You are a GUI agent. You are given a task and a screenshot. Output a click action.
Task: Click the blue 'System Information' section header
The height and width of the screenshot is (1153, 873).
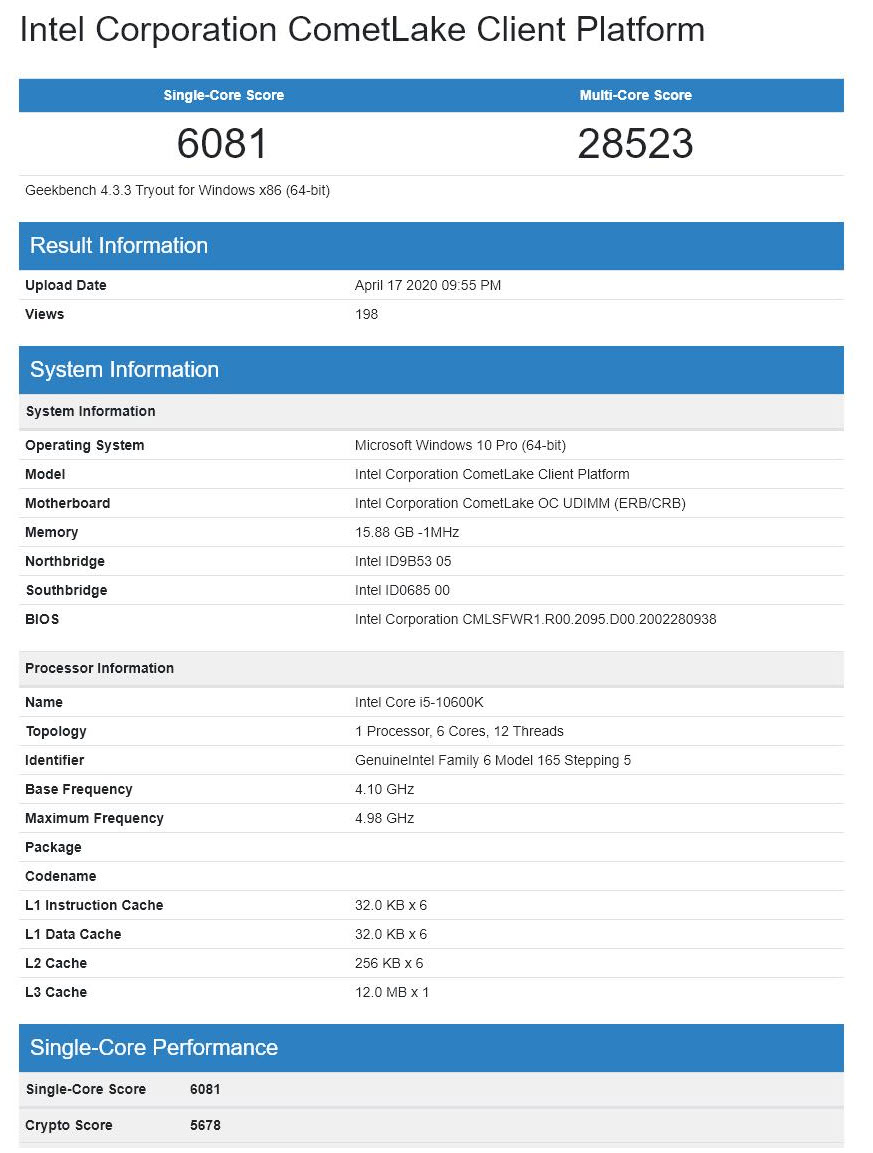pos(431,370)
